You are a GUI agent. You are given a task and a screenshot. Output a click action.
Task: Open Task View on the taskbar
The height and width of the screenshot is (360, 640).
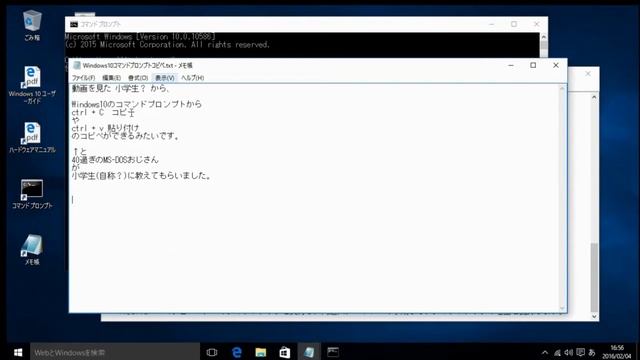tap(212, 352)
